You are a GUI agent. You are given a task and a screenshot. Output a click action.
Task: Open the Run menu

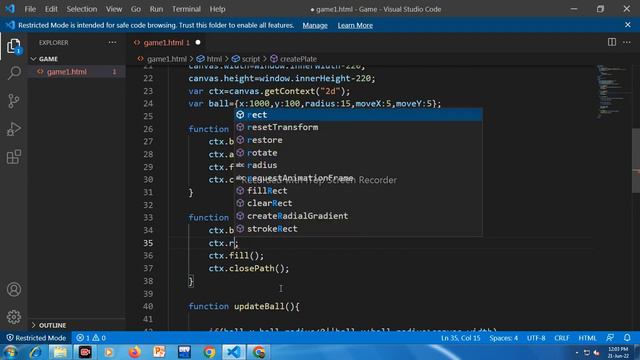click(x=156, y=9)
